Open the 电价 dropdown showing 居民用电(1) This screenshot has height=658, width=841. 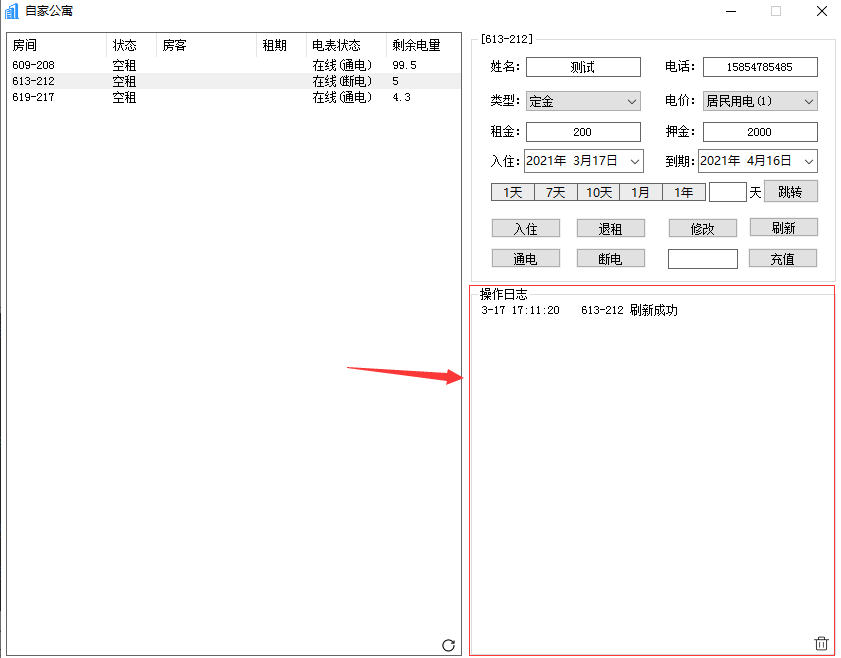click(760, 101)
